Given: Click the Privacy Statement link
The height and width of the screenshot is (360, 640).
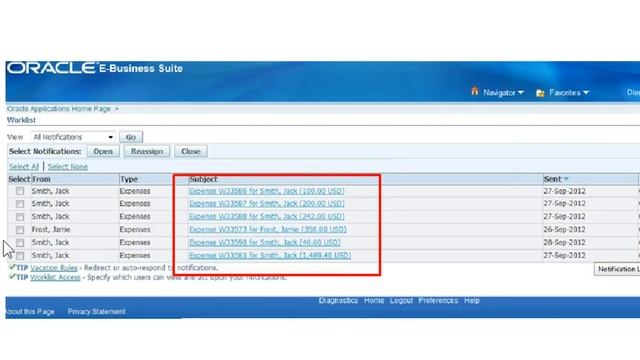Looking at the screenshot, I should point(97,312).
